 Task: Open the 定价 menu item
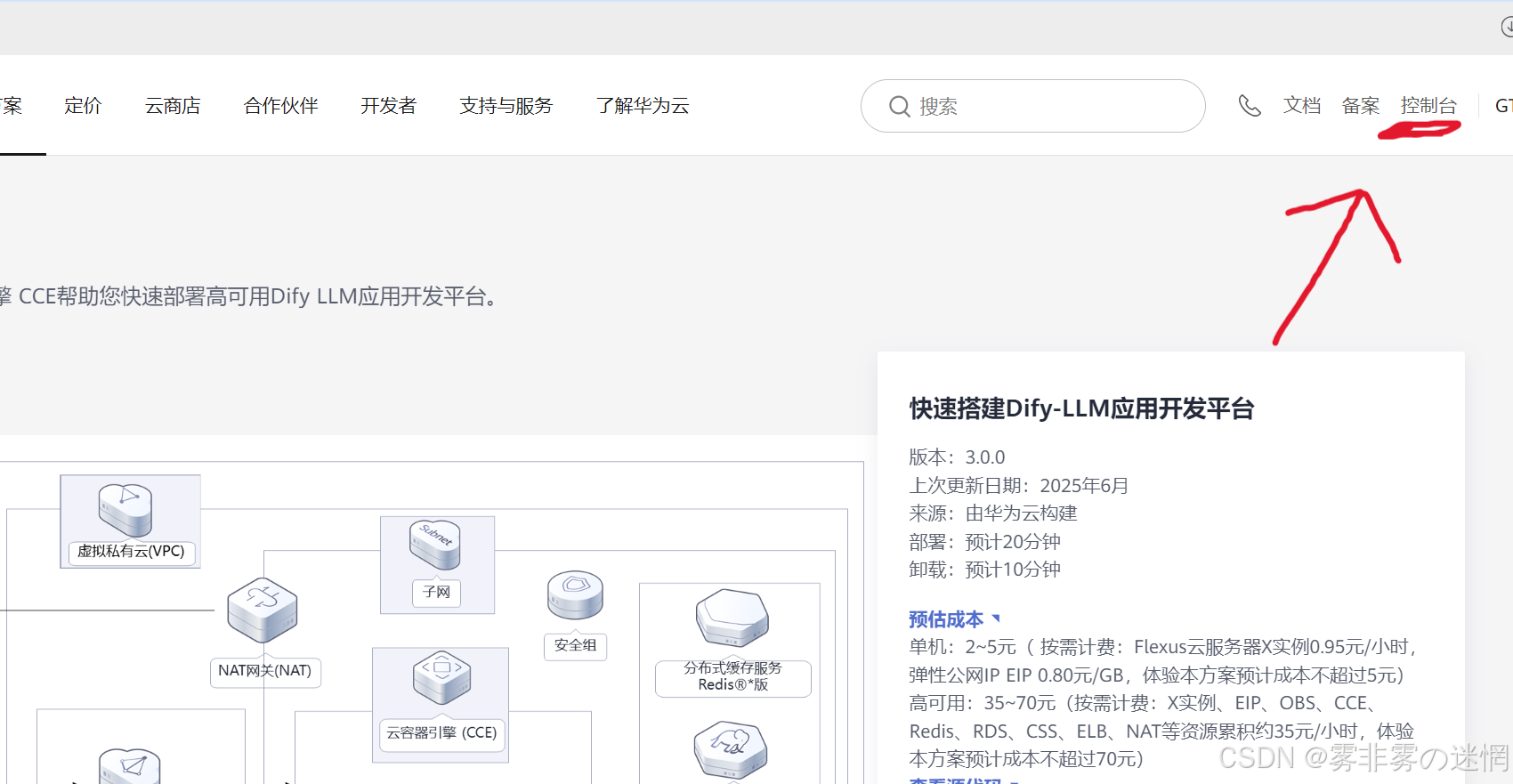coord(83,106)
